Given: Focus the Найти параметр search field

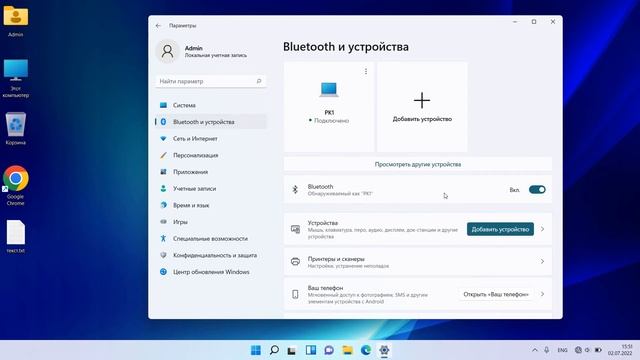Looking at the screenshot, I should [x=211, y=81].
